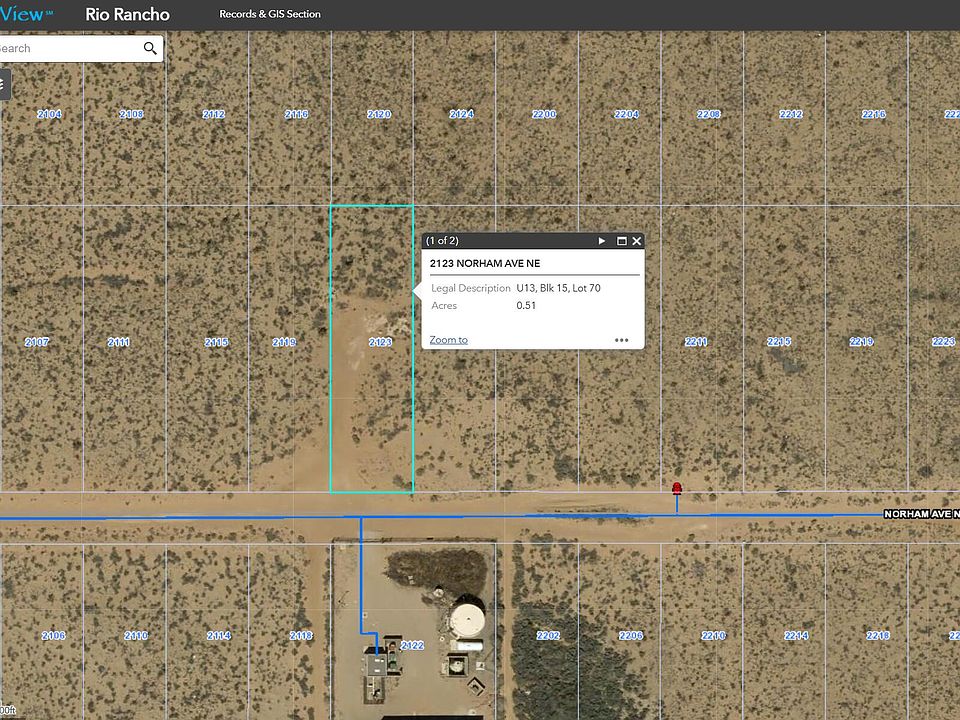The width and height of the screenshot is (960, 720).
Task: Select parcel labeled 2116
Action: pyautogui.click(x=296, y=114)
